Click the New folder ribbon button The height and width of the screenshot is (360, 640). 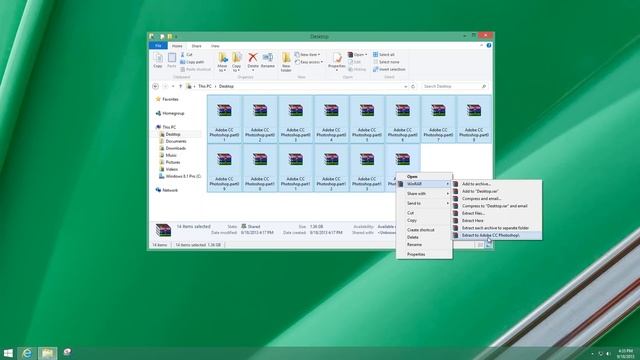[286, 62]
